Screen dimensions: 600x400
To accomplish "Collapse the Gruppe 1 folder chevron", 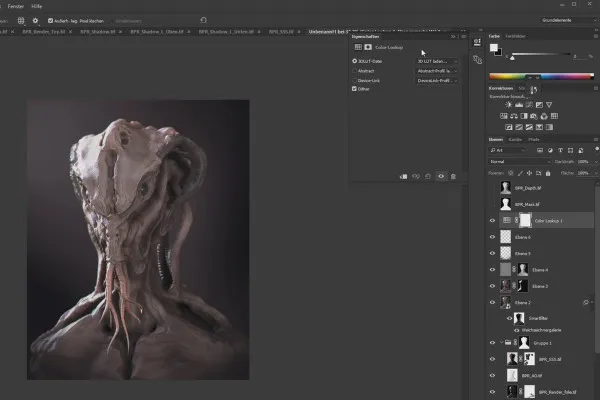I will [501, 343].
